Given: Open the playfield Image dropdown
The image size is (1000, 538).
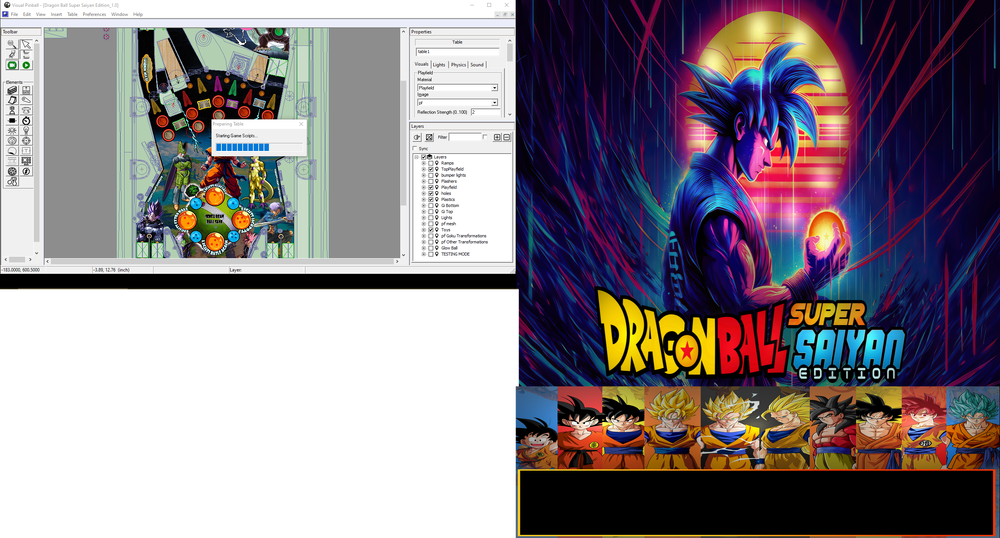Looking at the screenshot, I should pos(494,102).
